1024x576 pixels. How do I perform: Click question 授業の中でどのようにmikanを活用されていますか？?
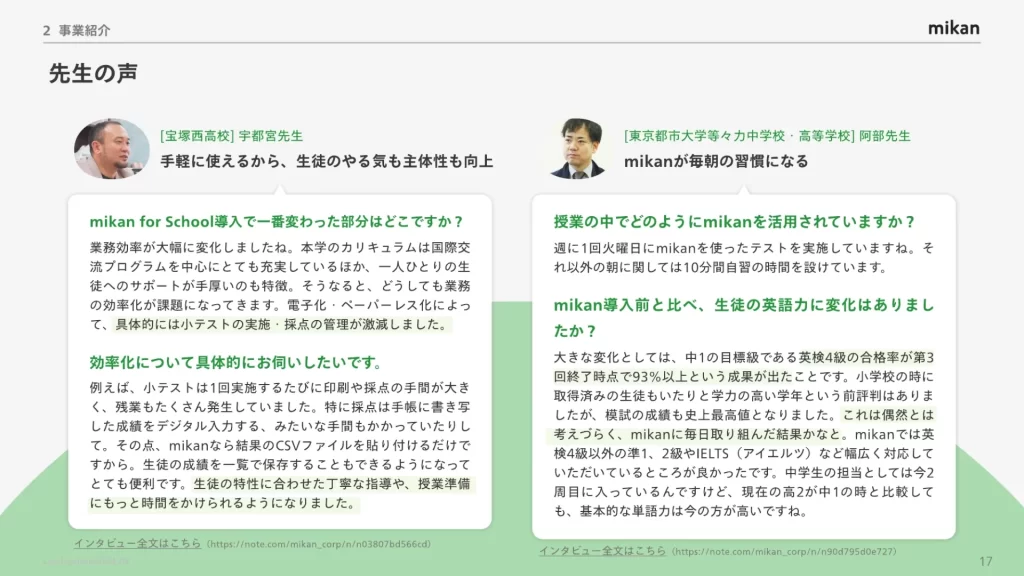pos(735,221)
